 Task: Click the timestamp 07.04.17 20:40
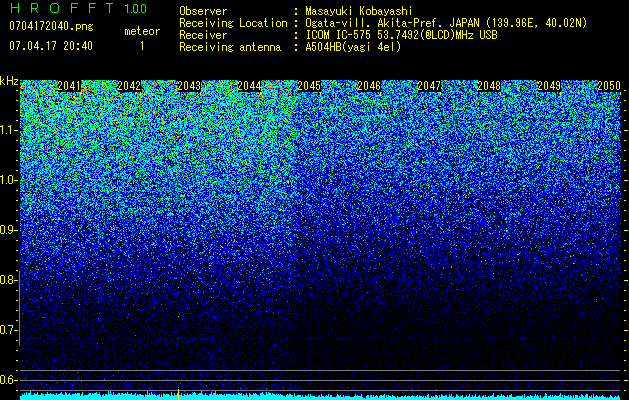51,46
